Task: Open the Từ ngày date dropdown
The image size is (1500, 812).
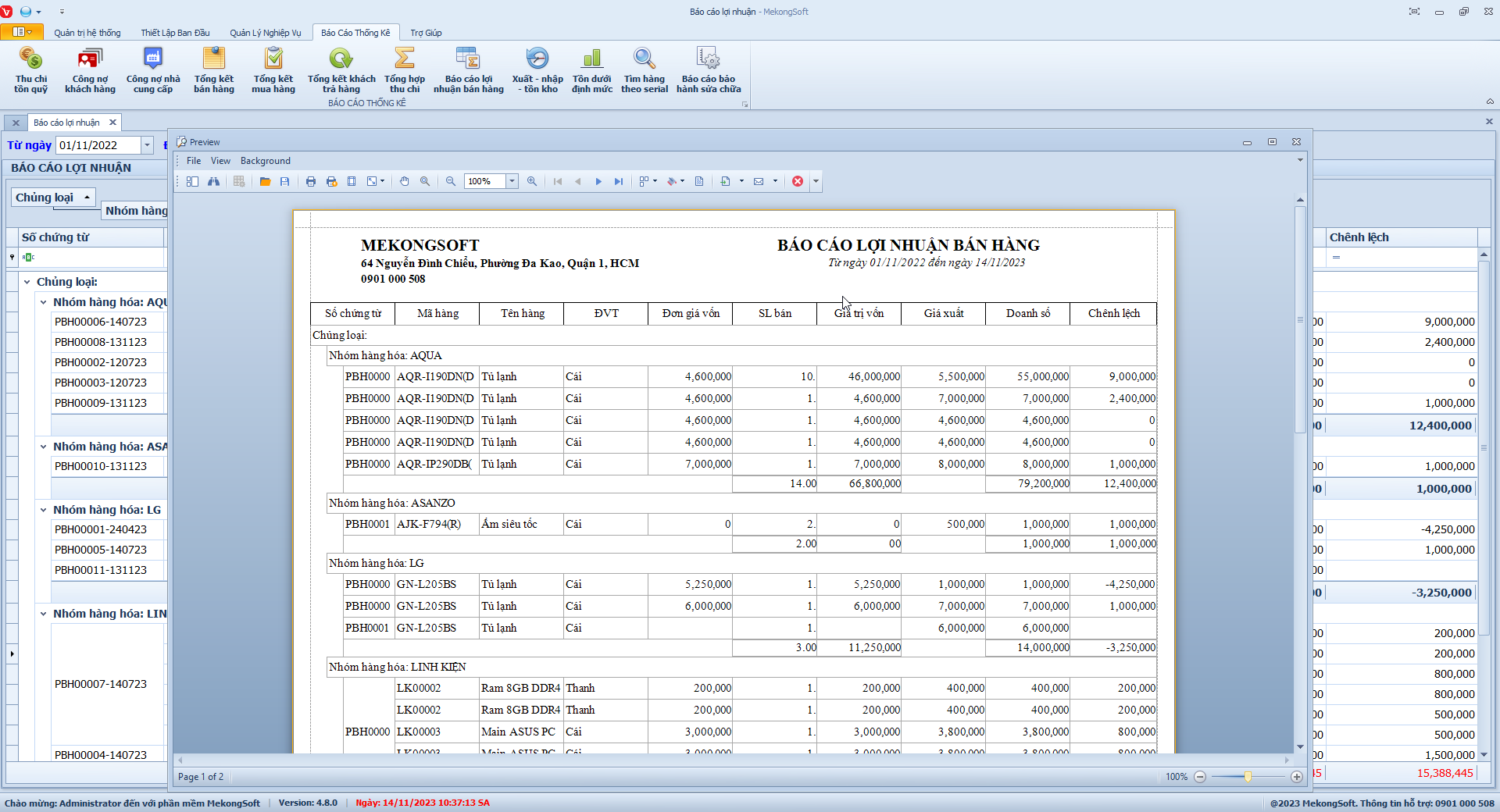Action: (147, 145)
